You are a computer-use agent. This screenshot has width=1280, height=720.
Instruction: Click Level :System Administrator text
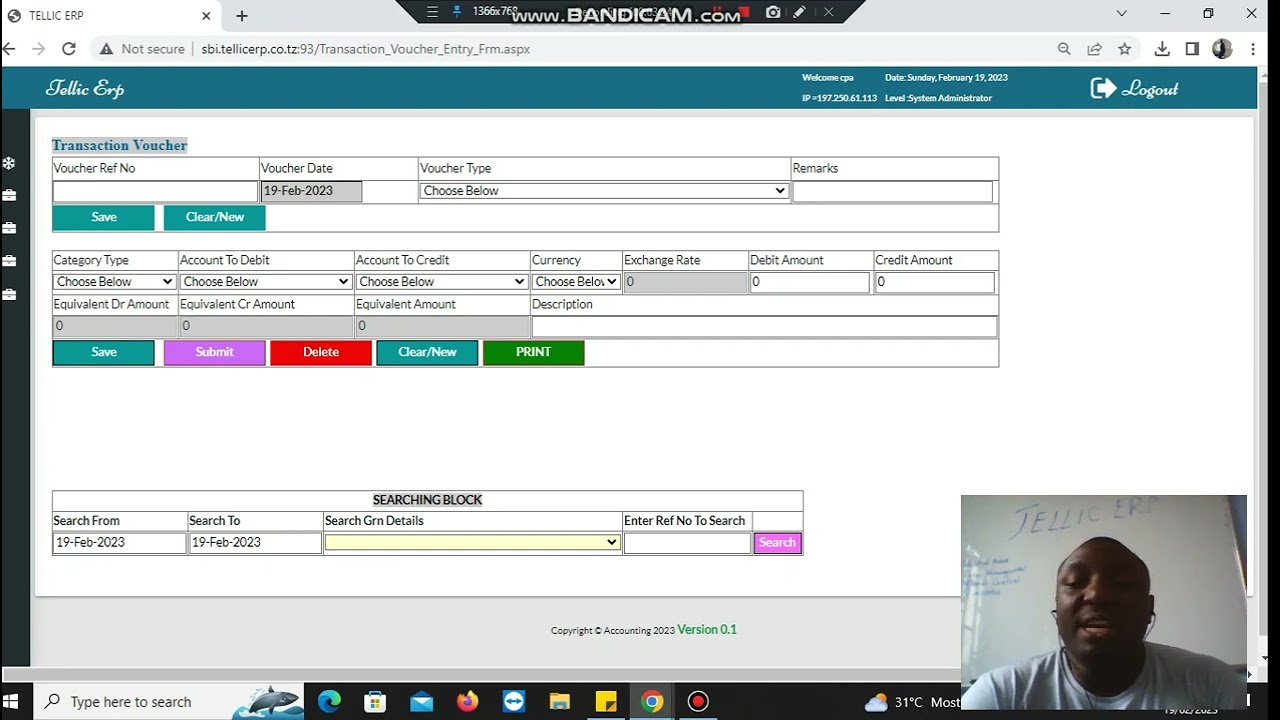(x=938, y=98)
